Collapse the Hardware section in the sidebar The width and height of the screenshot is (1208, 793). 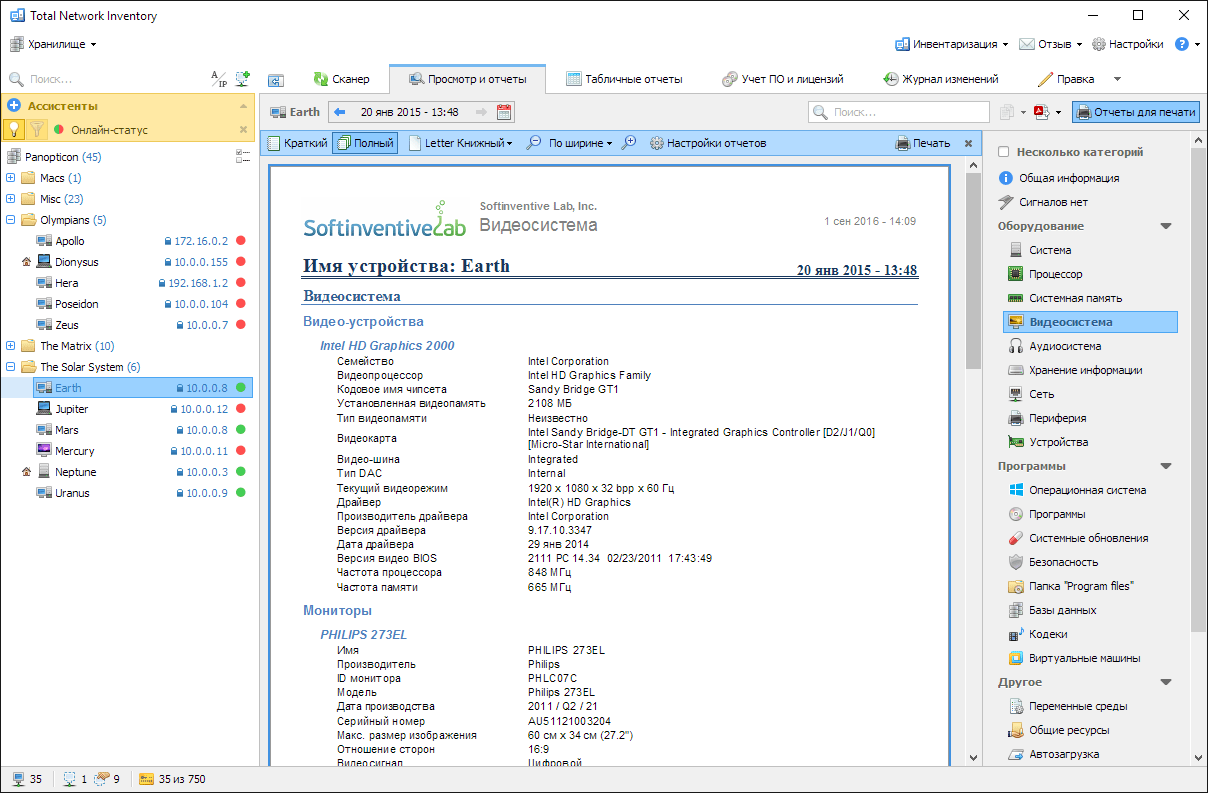[x=1165, y=226]
